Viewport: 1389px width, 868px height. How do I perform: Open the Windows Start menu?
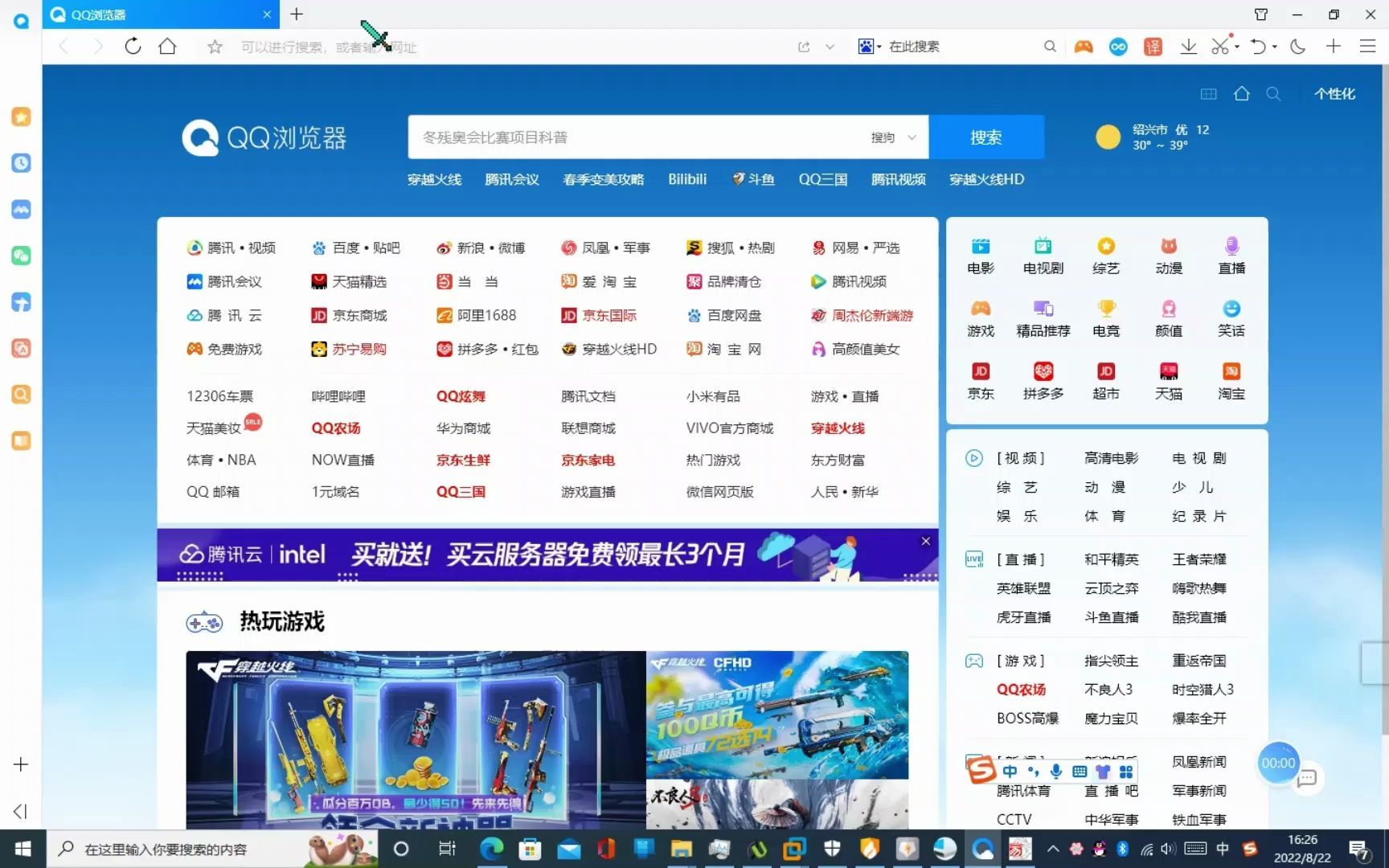click(x=23, y=849)
